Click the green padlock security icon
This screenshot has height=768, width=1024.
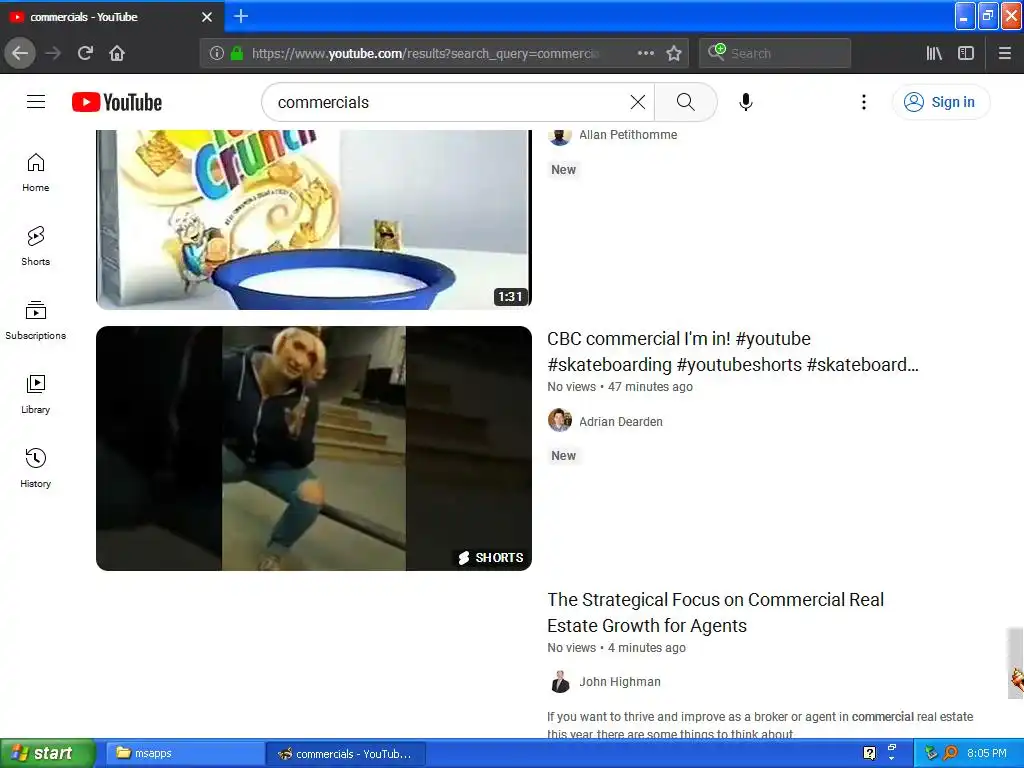pyautogui.click(x=237, y=53)
